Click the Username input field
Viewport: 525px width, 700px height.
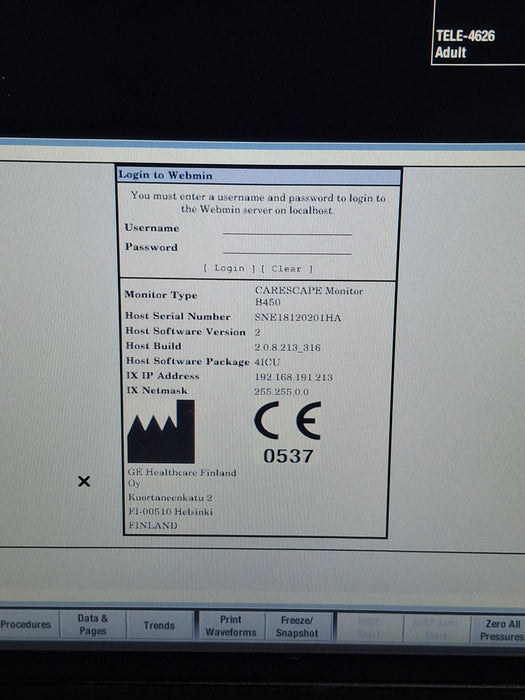coord(287,229)
